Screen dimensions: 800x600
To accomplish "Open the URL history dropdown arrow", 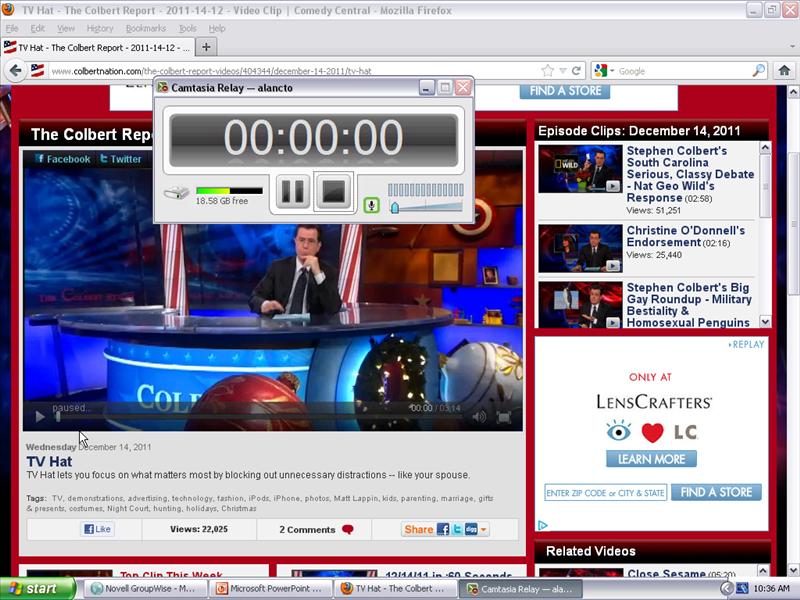I will [562, 70].
